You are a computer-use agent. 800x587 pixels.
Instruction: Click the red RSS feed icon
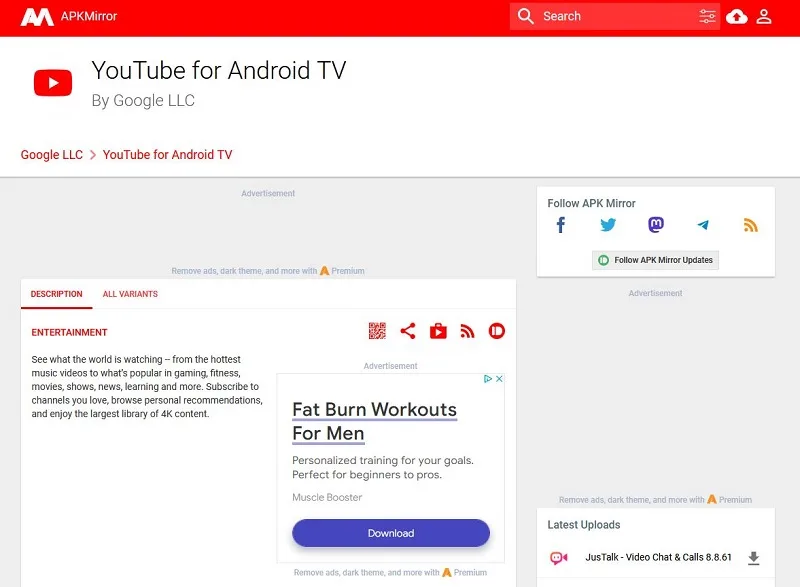(467, 331)
